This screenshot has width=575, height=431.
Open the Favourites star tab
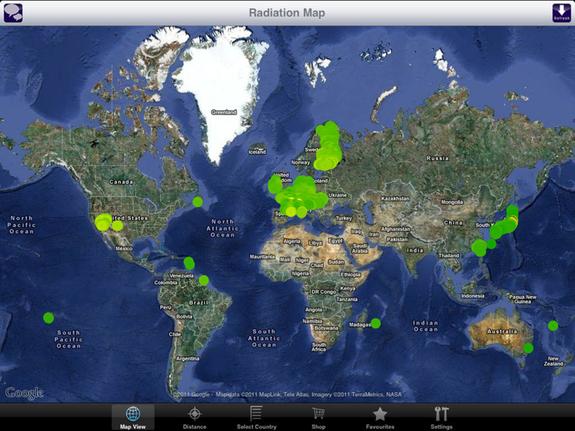pyautogui.click(x=380, y=417)
